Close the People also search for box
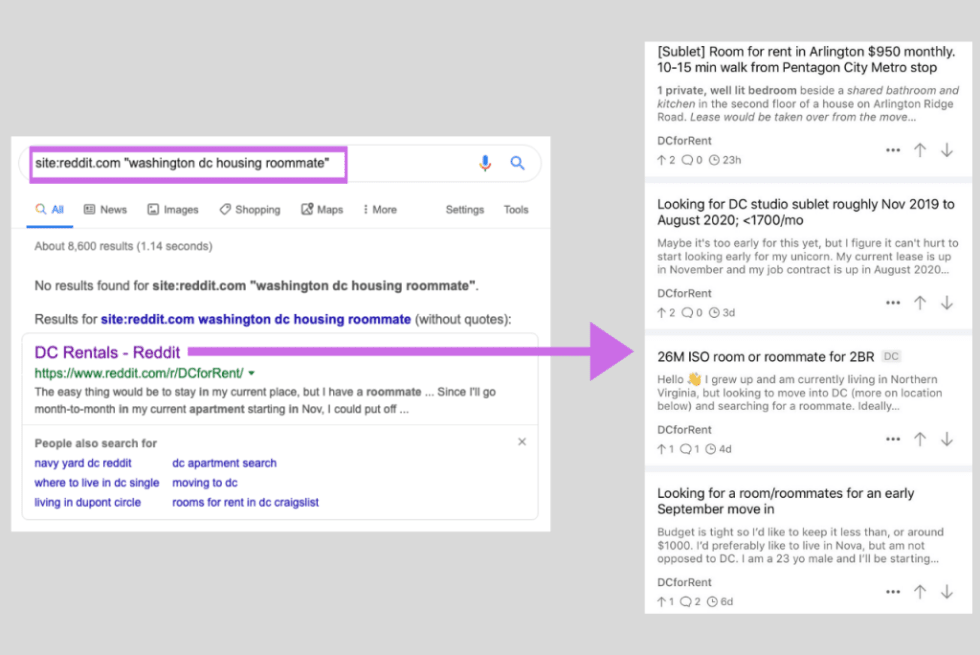 [522, 442]
